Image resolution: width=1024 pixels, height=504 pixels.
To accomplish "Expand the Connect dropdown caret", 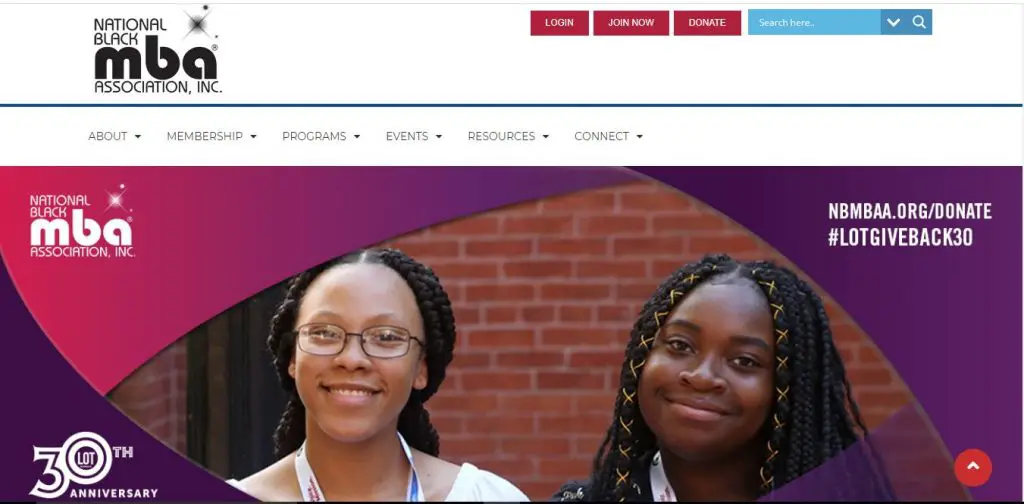I will (x=639, y=136).
